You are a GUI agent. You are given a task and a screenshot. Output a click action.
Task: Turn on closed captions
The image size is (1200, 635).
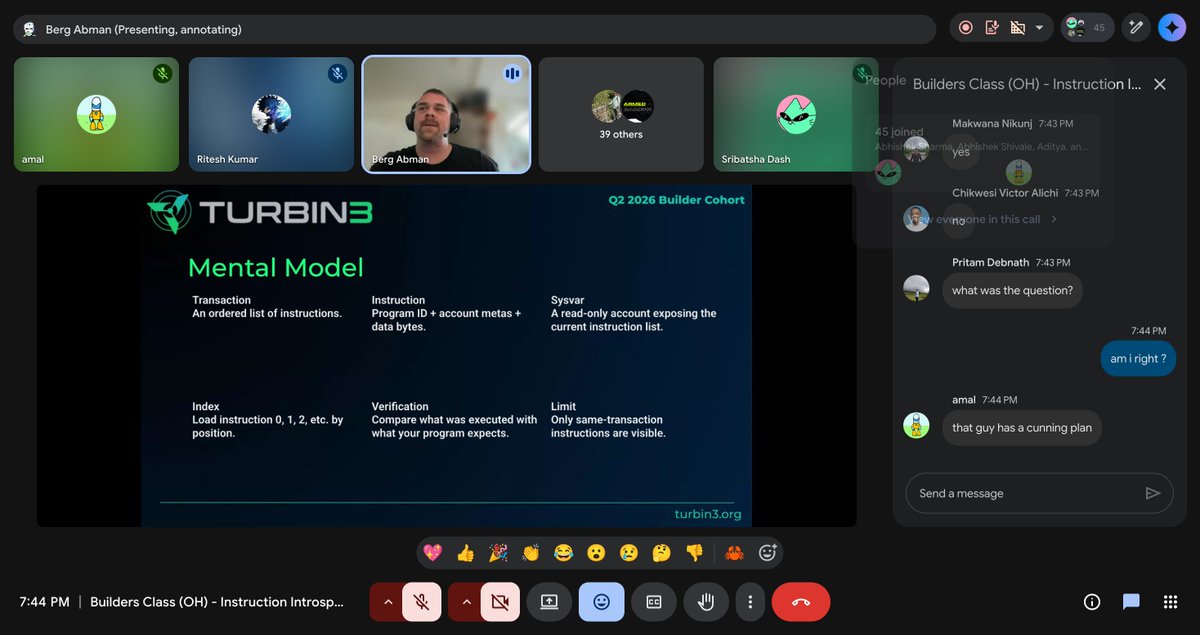[654, 602]
